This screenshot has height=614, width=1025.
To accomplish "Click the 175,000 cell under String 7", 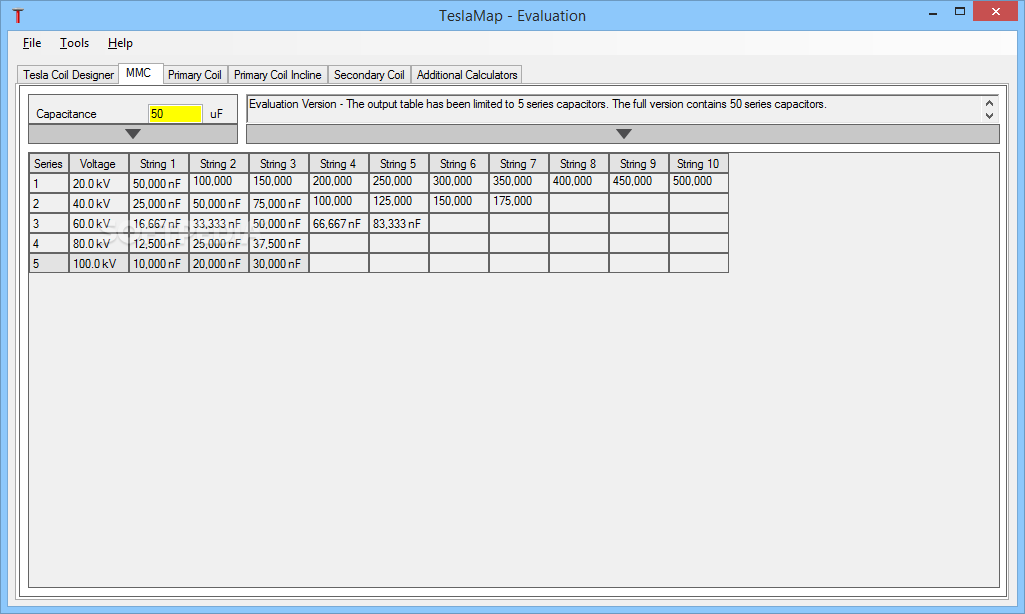I will pos(518,203).
